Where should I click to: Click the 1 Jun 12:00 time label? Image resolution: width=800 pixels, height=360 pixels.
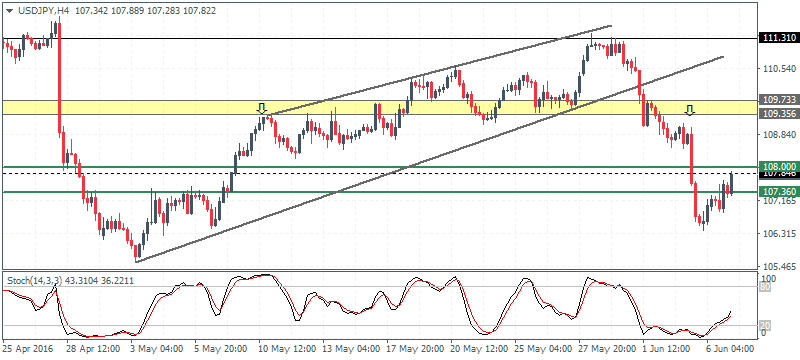pyautogui.click(x=666, y=349)
